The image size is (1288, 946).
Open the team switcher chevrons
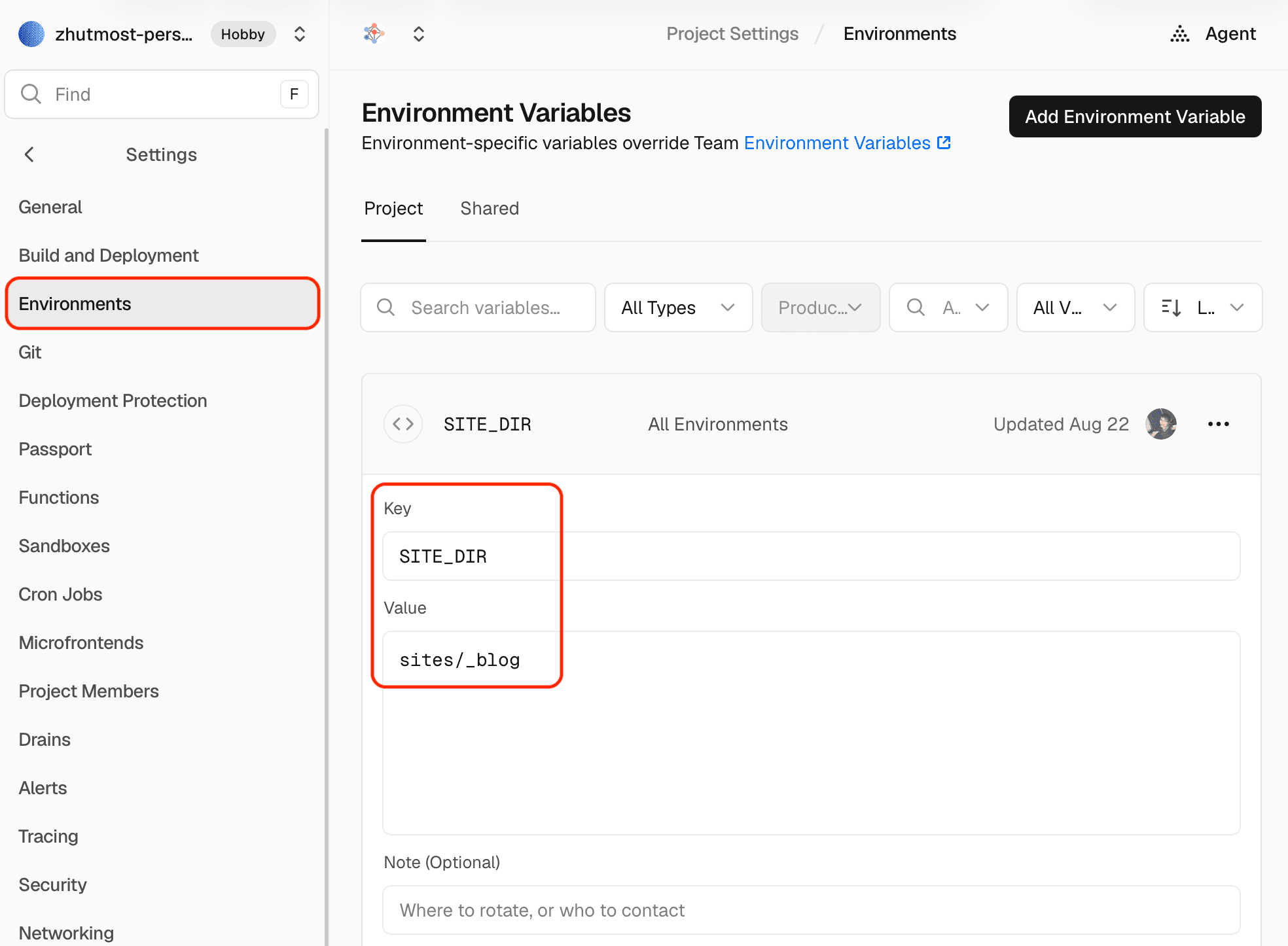point(300,34)
